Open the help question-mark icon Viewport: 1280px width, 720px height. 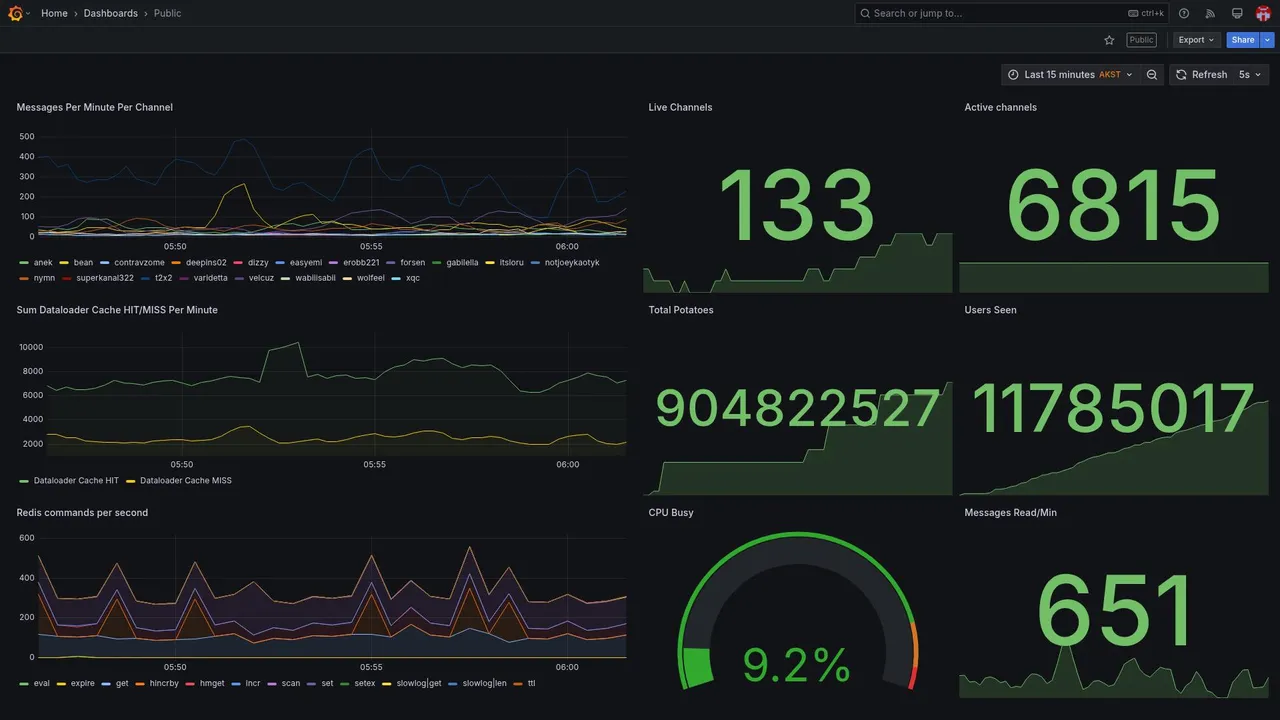pos(1184,13)
